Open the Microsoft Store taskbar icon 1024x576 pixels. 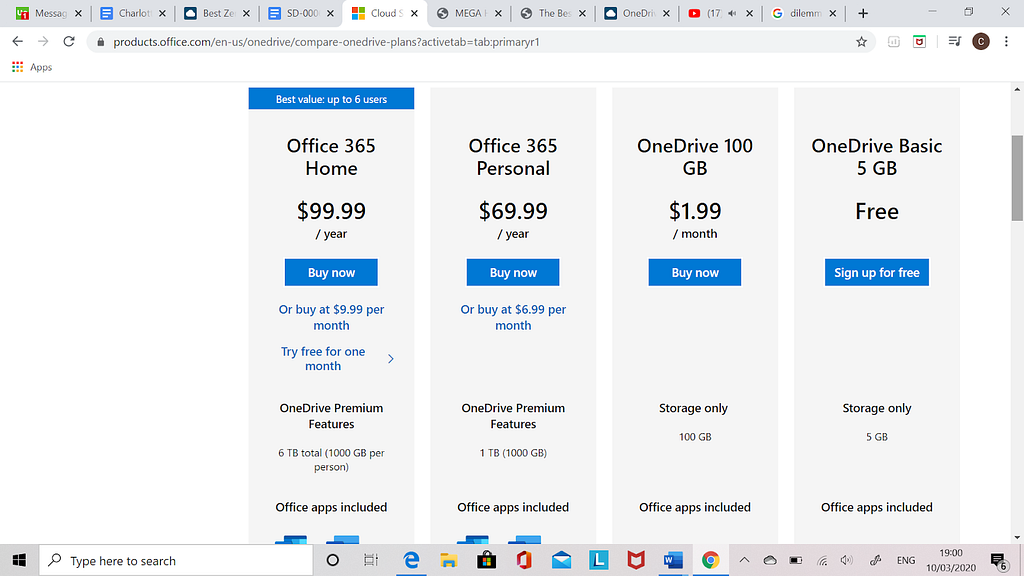pyautogui.click(x=487, y=560)
